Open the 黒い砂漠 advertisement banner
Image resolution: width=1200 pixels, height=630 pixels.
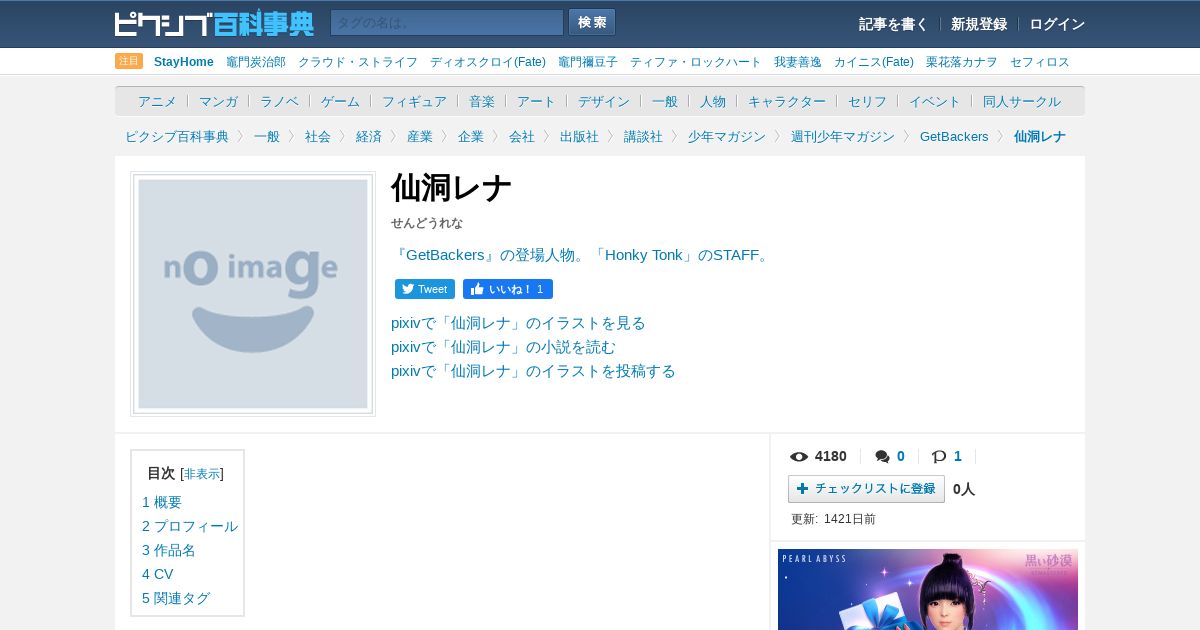click(x=928, y=589)
